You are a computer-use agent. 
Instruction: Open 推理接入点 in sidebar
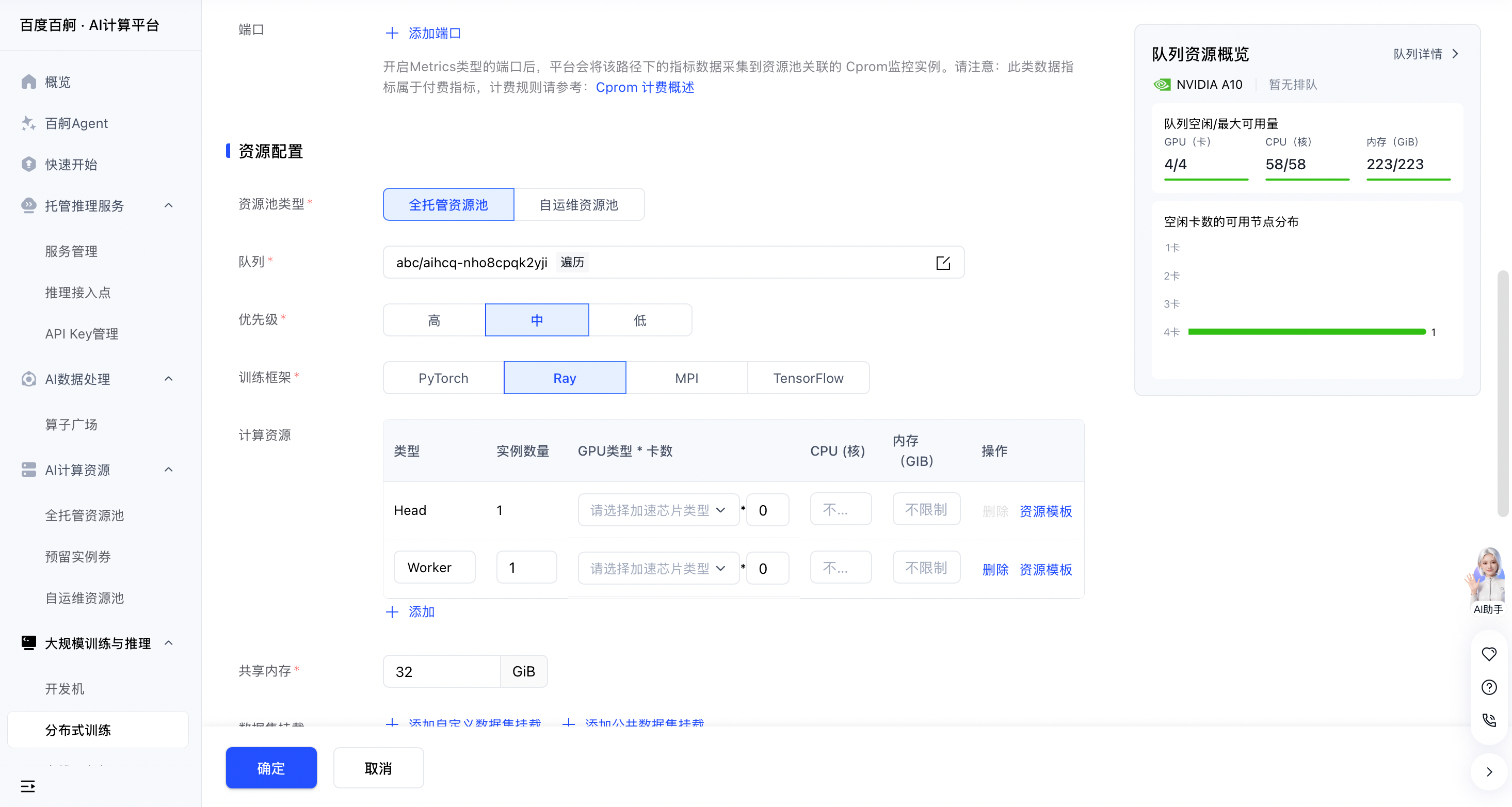pyautogui.click(x=78, y=292)
